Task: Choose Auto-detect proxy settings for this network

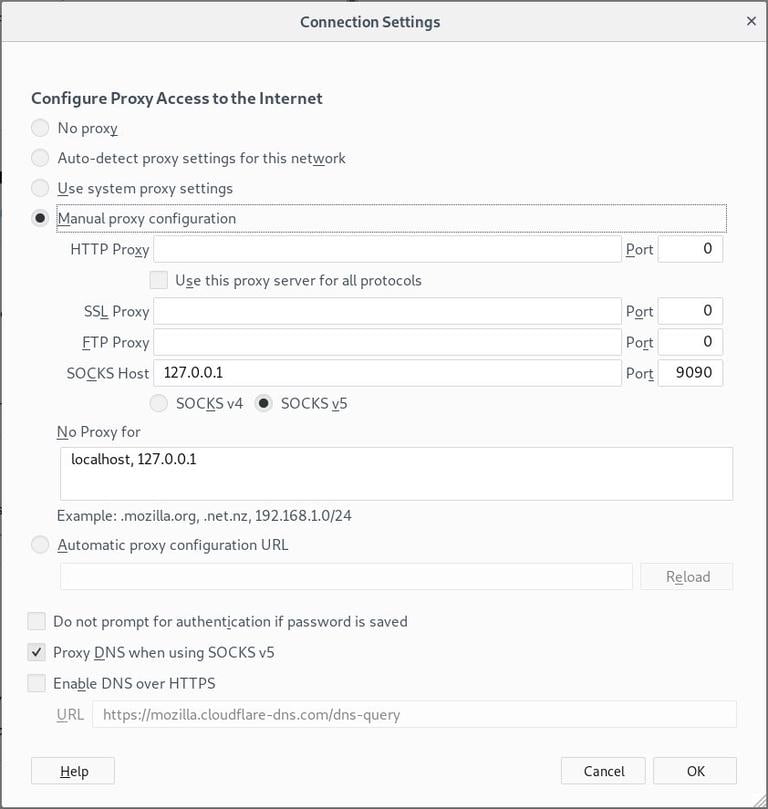Action: [39, 158]
